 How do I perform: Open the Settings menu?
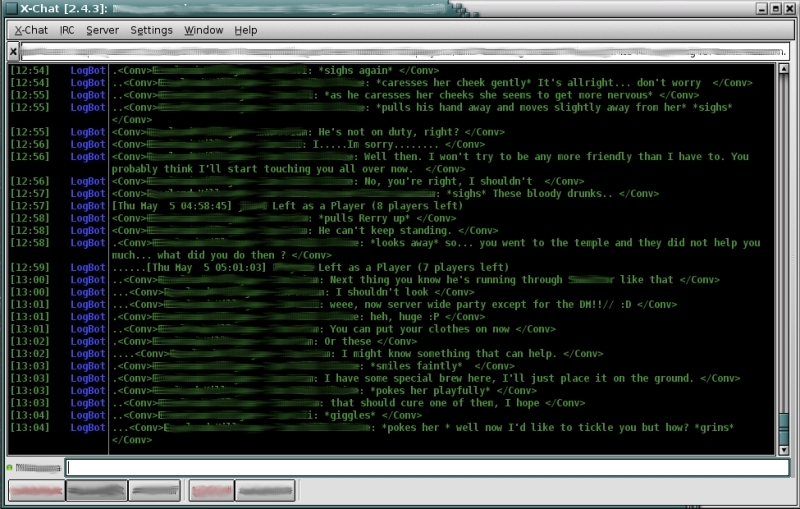click(151, 30)
